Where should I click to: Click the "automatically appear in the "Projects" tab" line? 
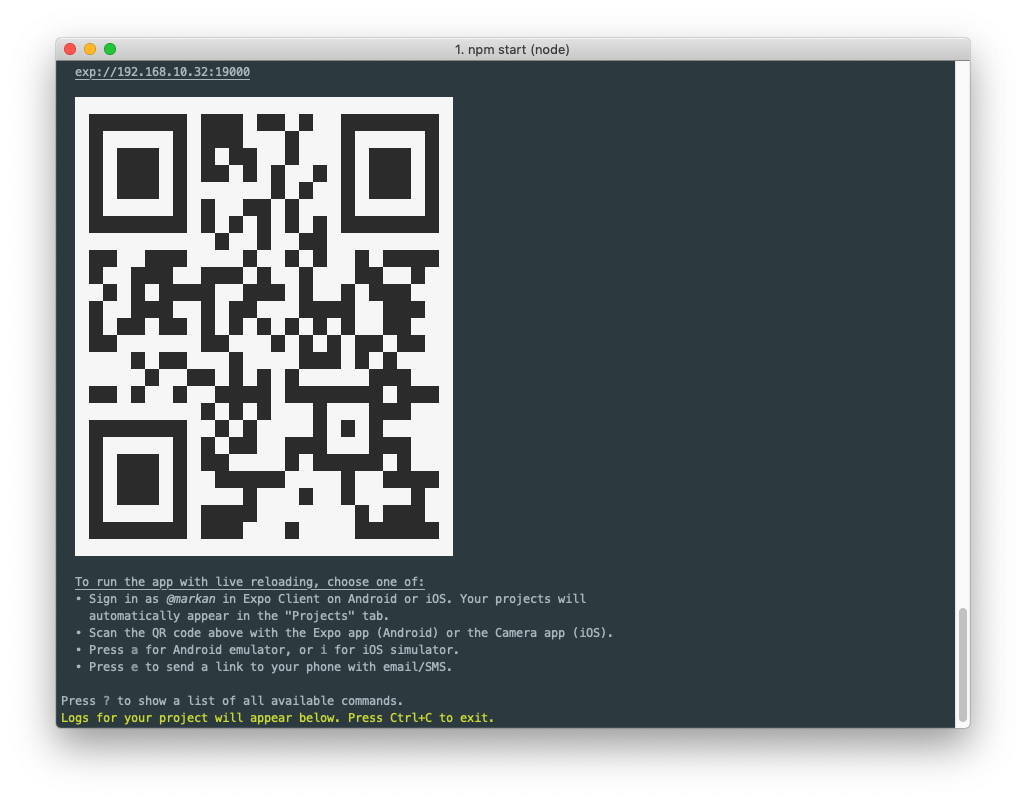pos(239,616)
